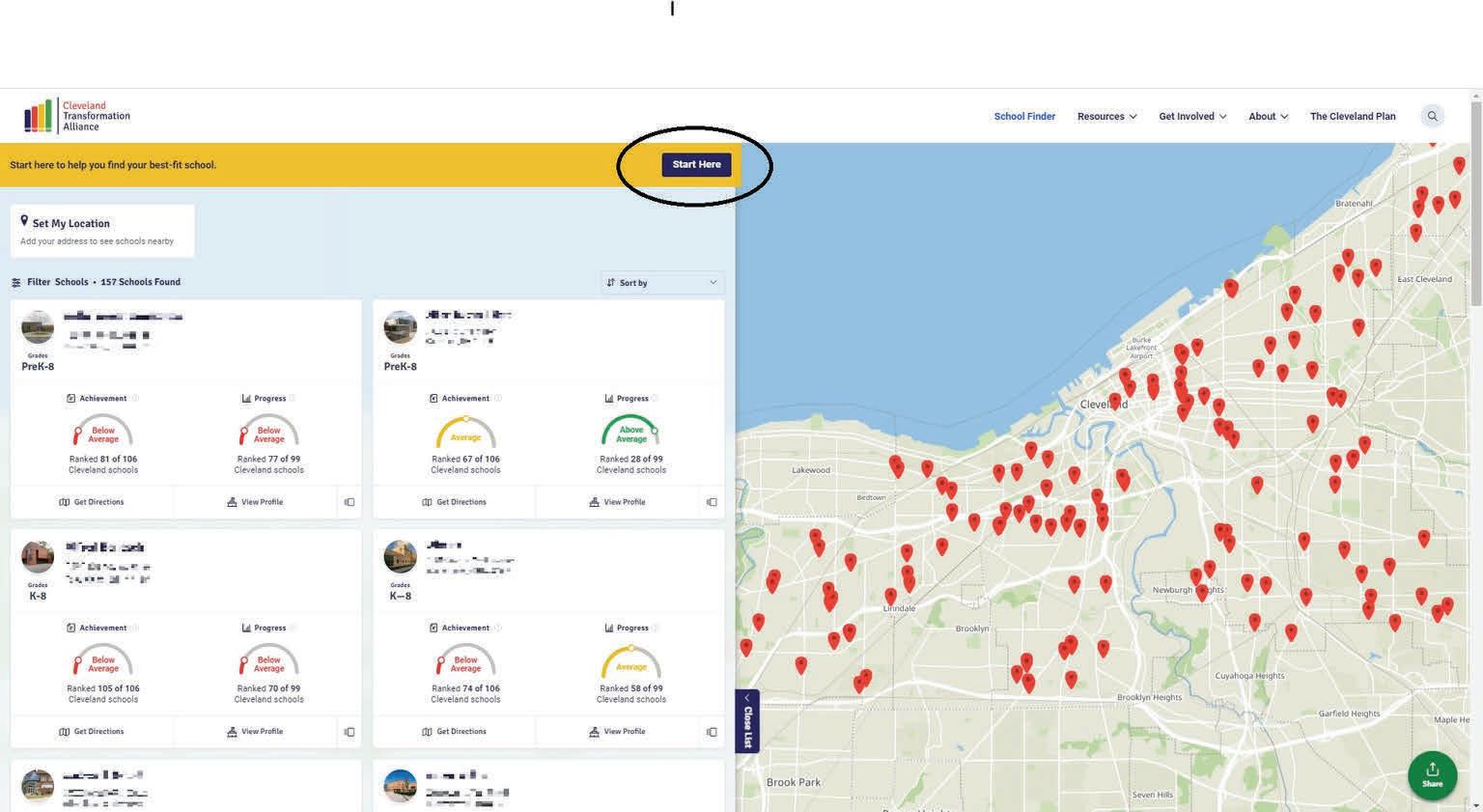The image size is (1483, 812).
Task: Click the Progress info icon on the ranked 77 of 99 card
Action: point(293,399)
